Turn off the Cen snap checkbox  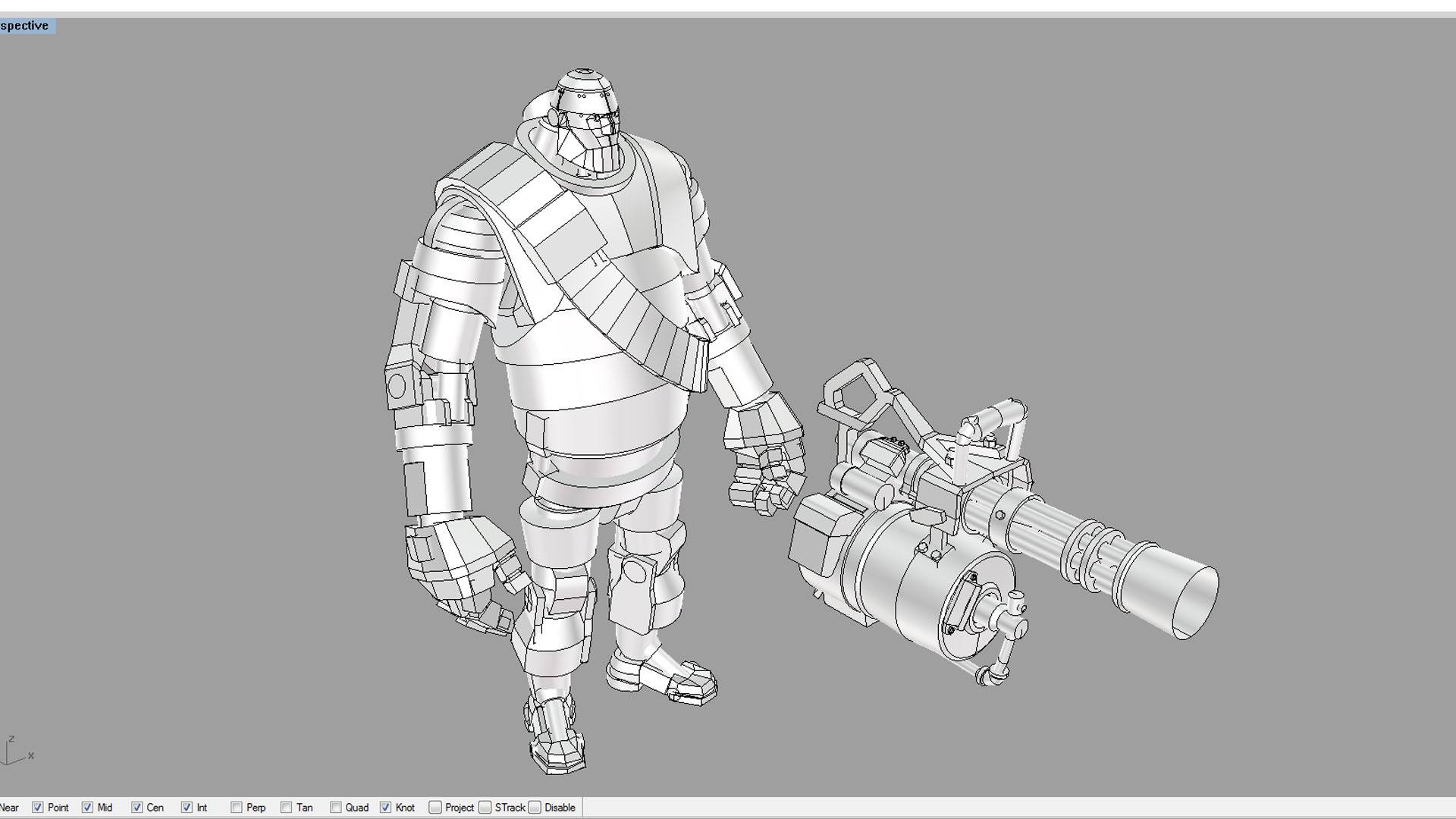click(136, 808)
